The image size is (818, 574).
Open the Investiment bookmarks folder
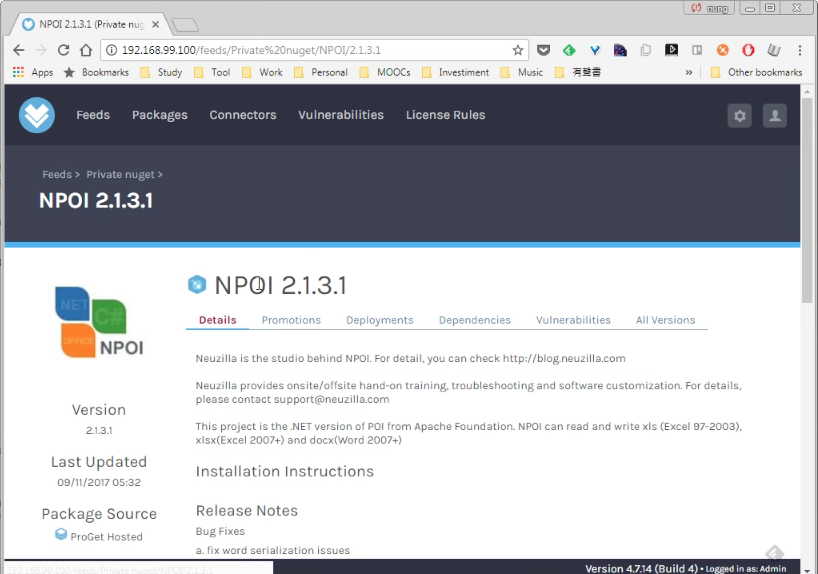pyautogui.click(x=455, y=72)
